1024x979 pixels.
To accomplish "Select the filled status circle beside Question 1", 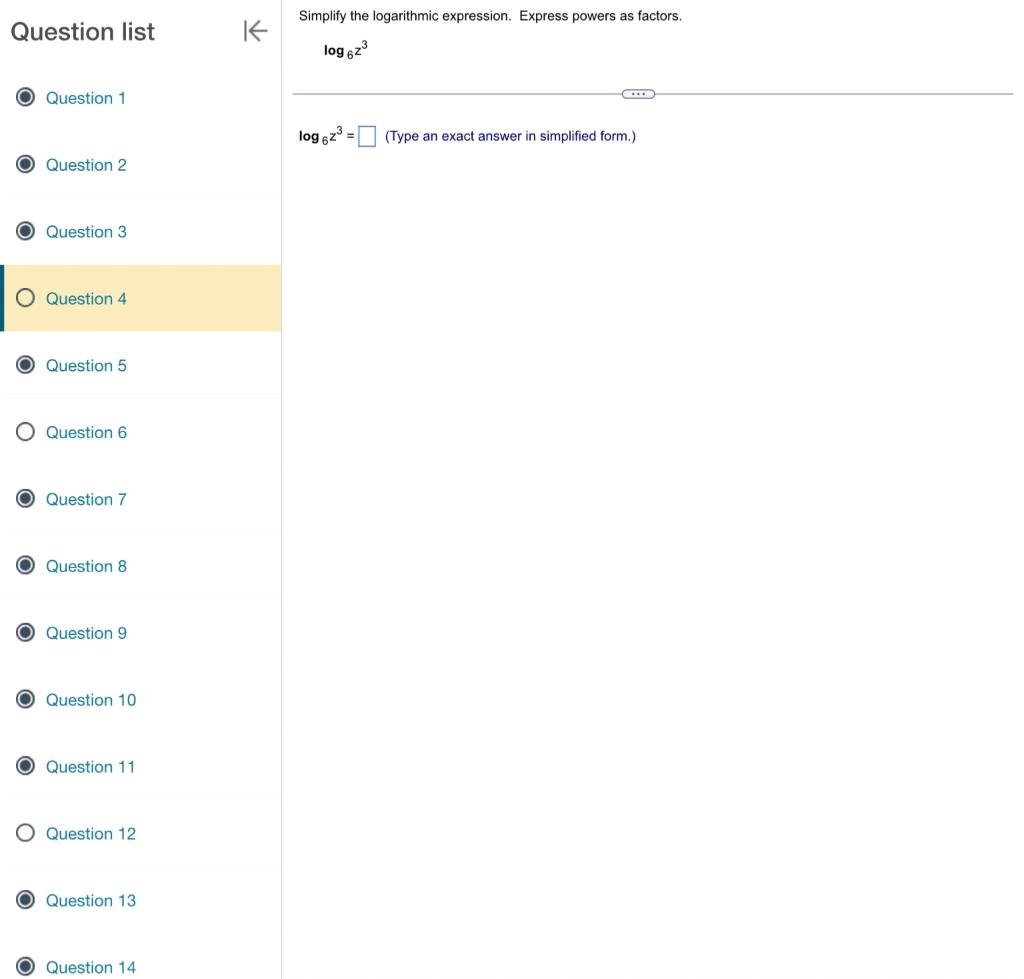I will pyautogui.click(x=25, y=97).
